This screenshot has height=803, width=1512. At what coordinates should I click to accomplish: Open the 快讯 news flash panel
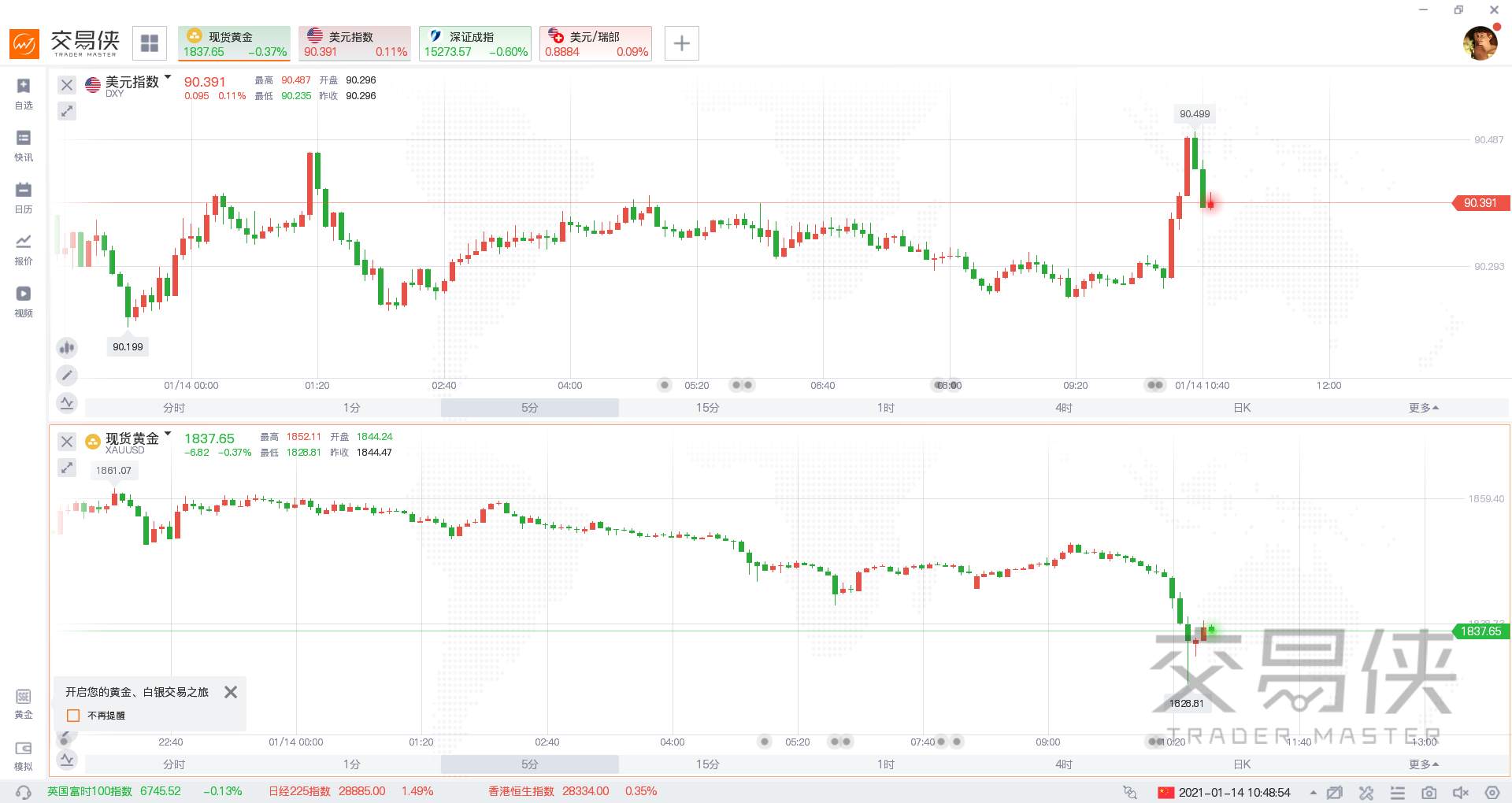point(24,144)
